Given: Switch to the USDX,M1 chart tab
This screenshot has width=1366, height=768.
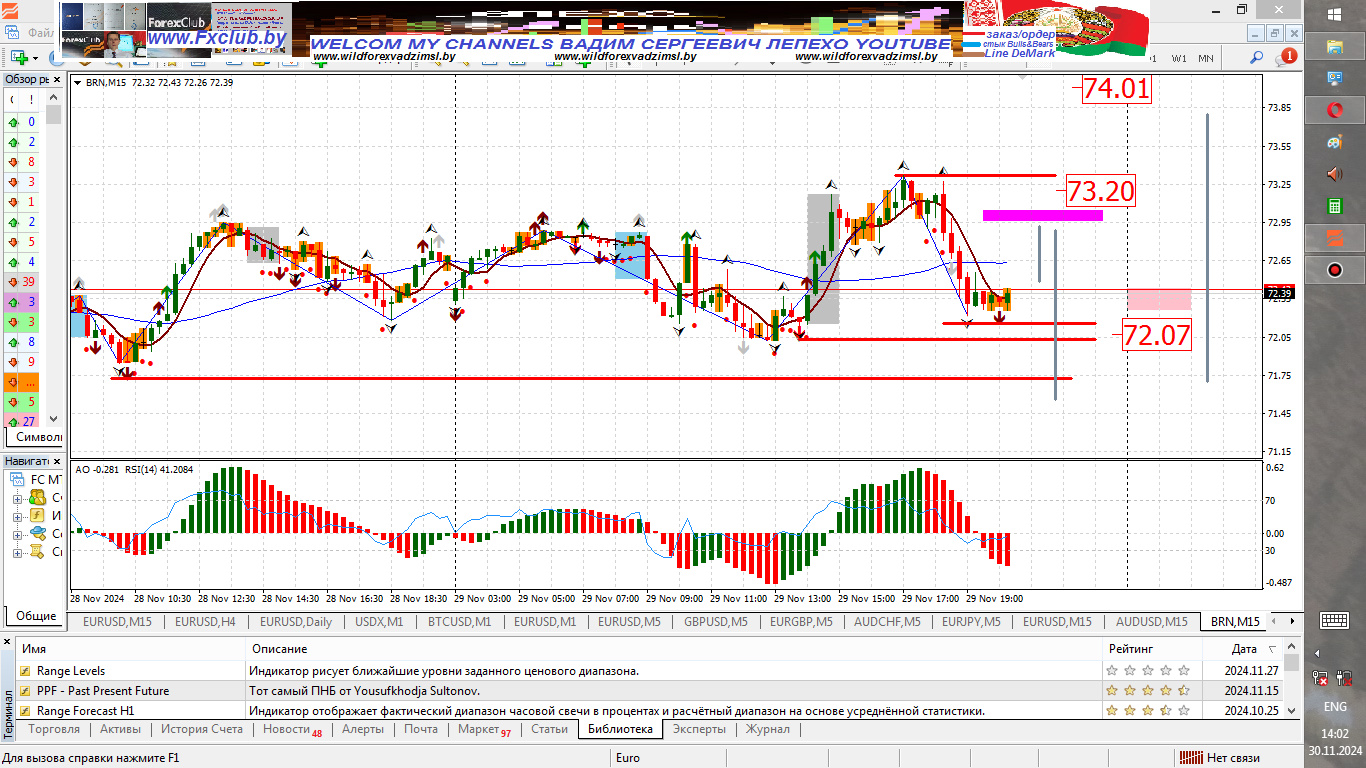Looking at the screenshot, I should [379, 621].
